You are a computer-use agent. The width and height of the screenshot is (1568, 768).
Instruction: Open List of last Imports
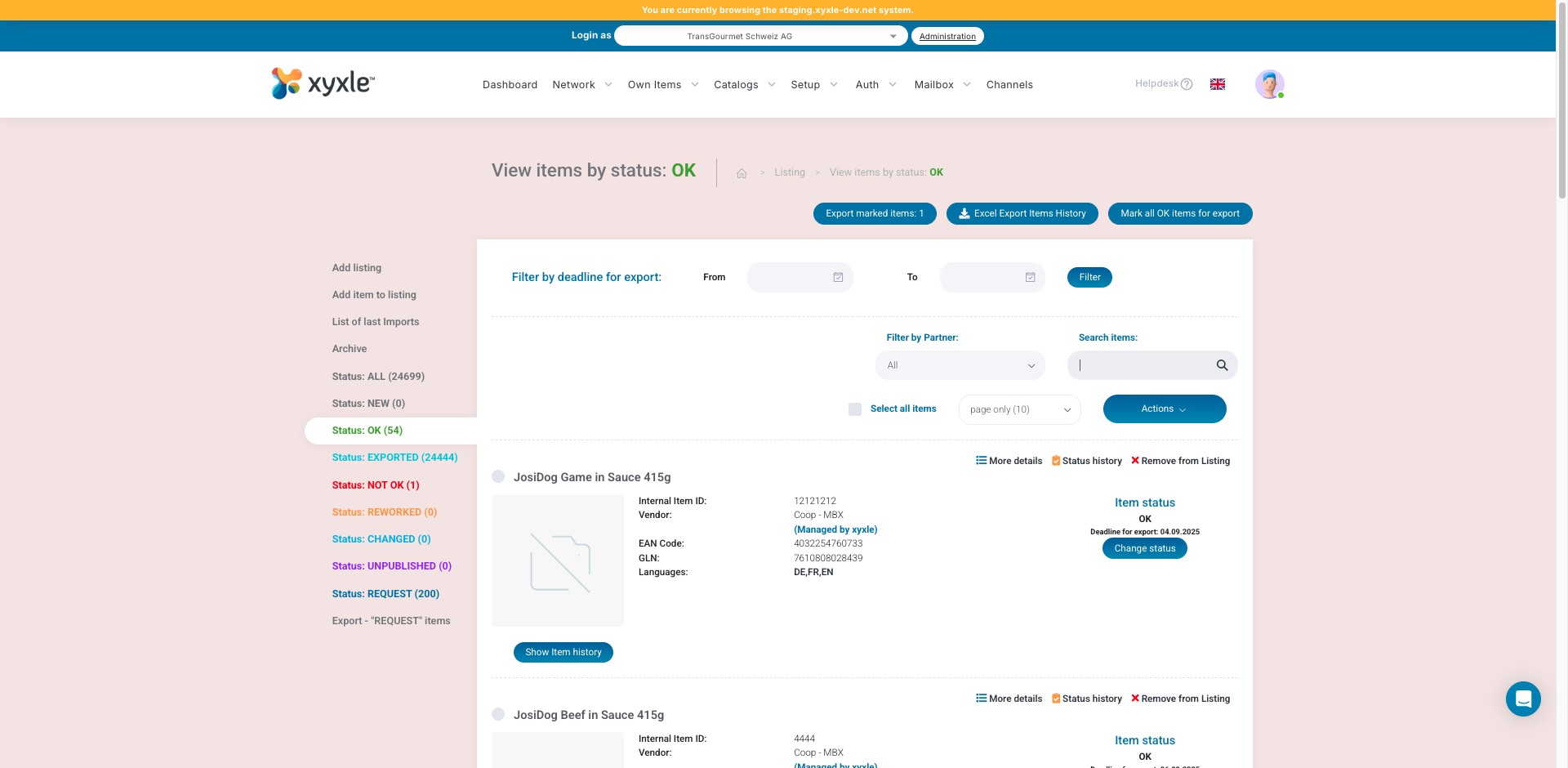[x=376, y=322]
